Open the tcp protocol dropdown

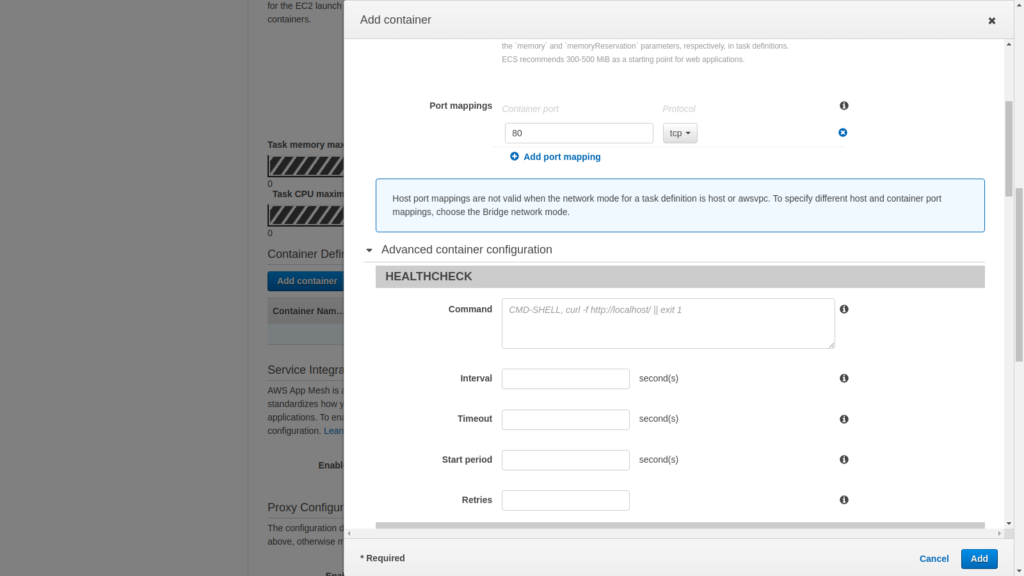tap(680, 133)
